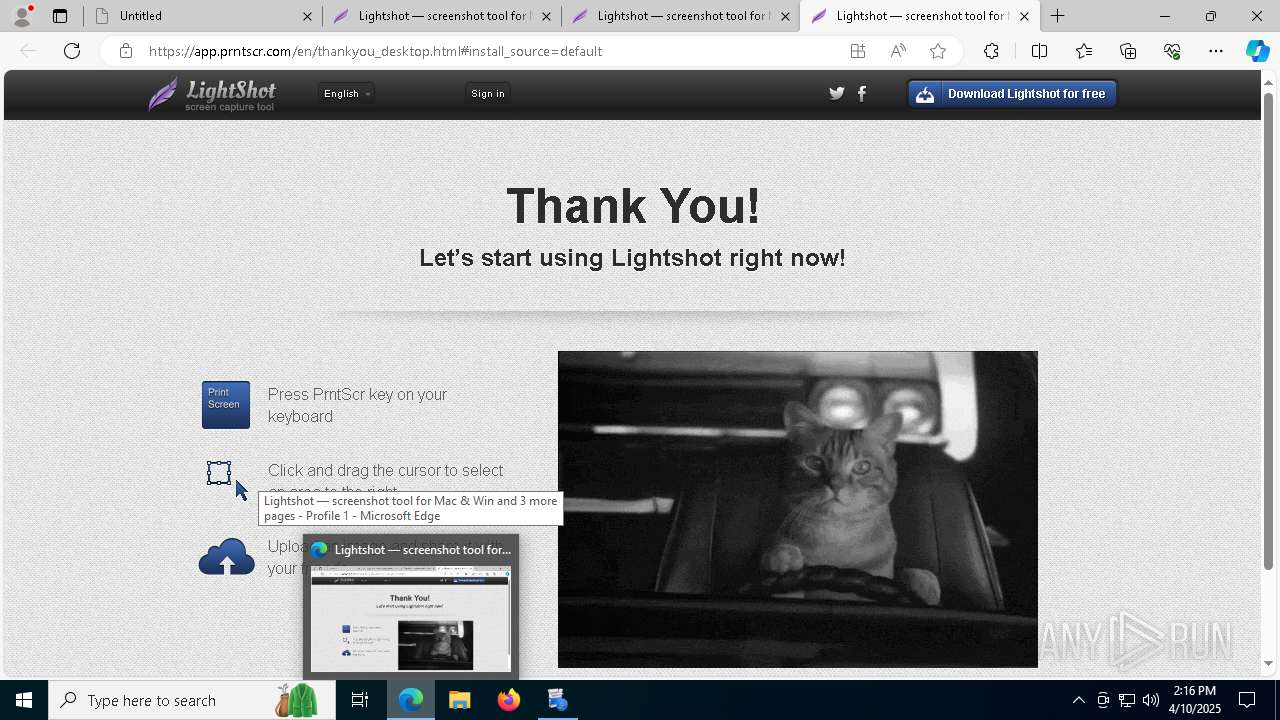This screenshot has width=1280, height=720.
Task: View site information lock icon
Action: click(126, 51)
